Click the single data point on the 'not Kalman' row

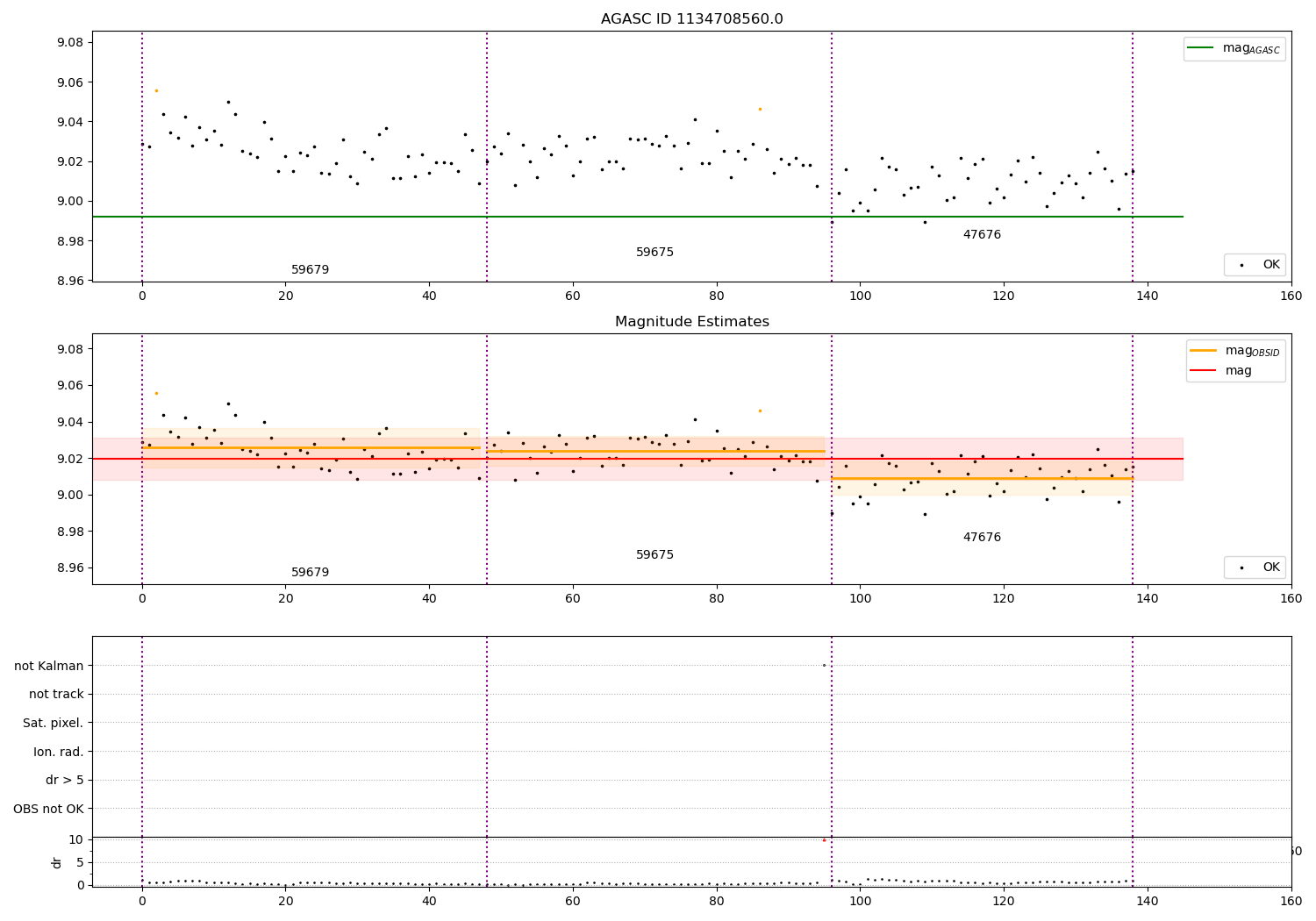[824, 665]
